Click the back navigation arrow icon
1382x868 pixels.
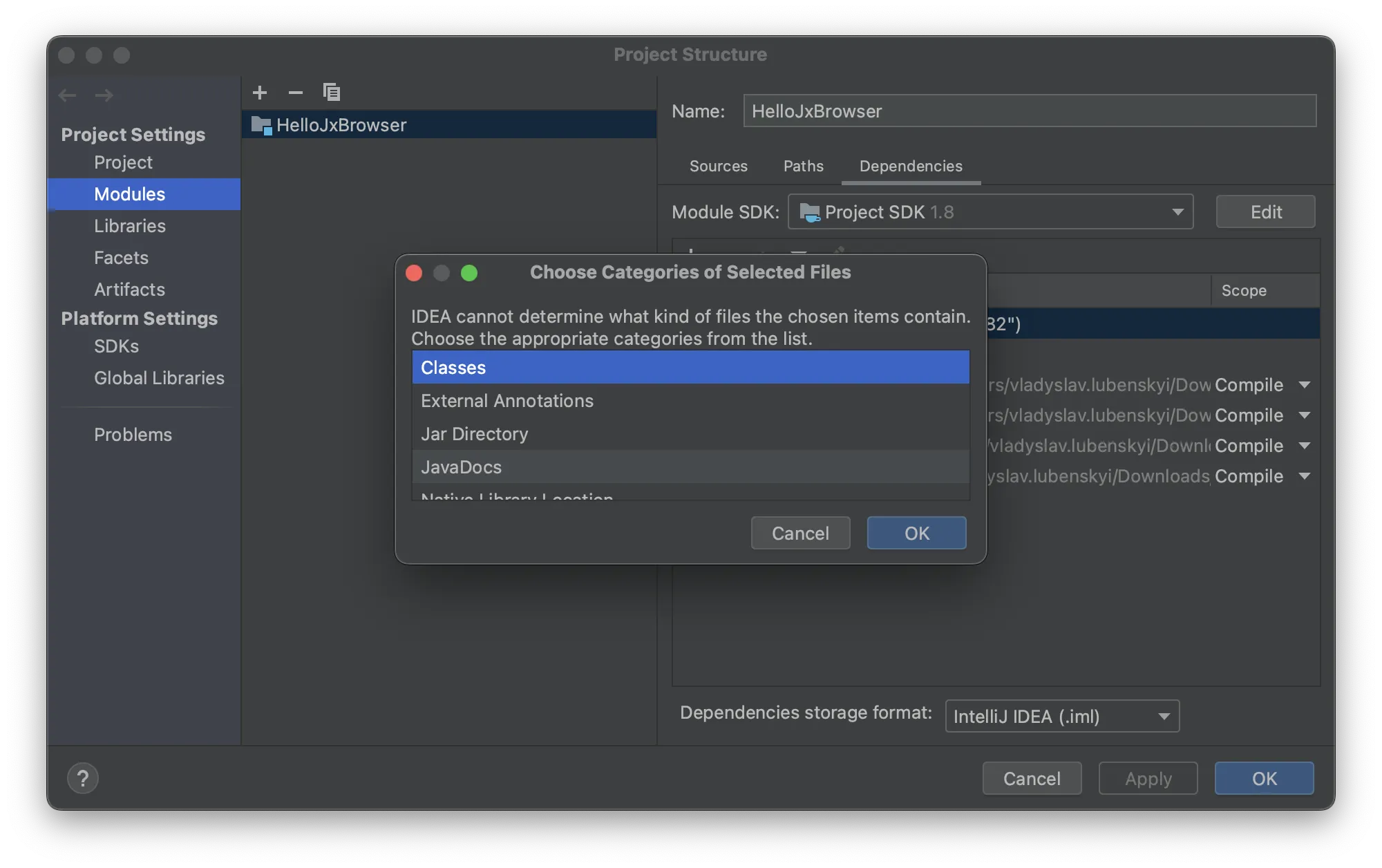67,93
